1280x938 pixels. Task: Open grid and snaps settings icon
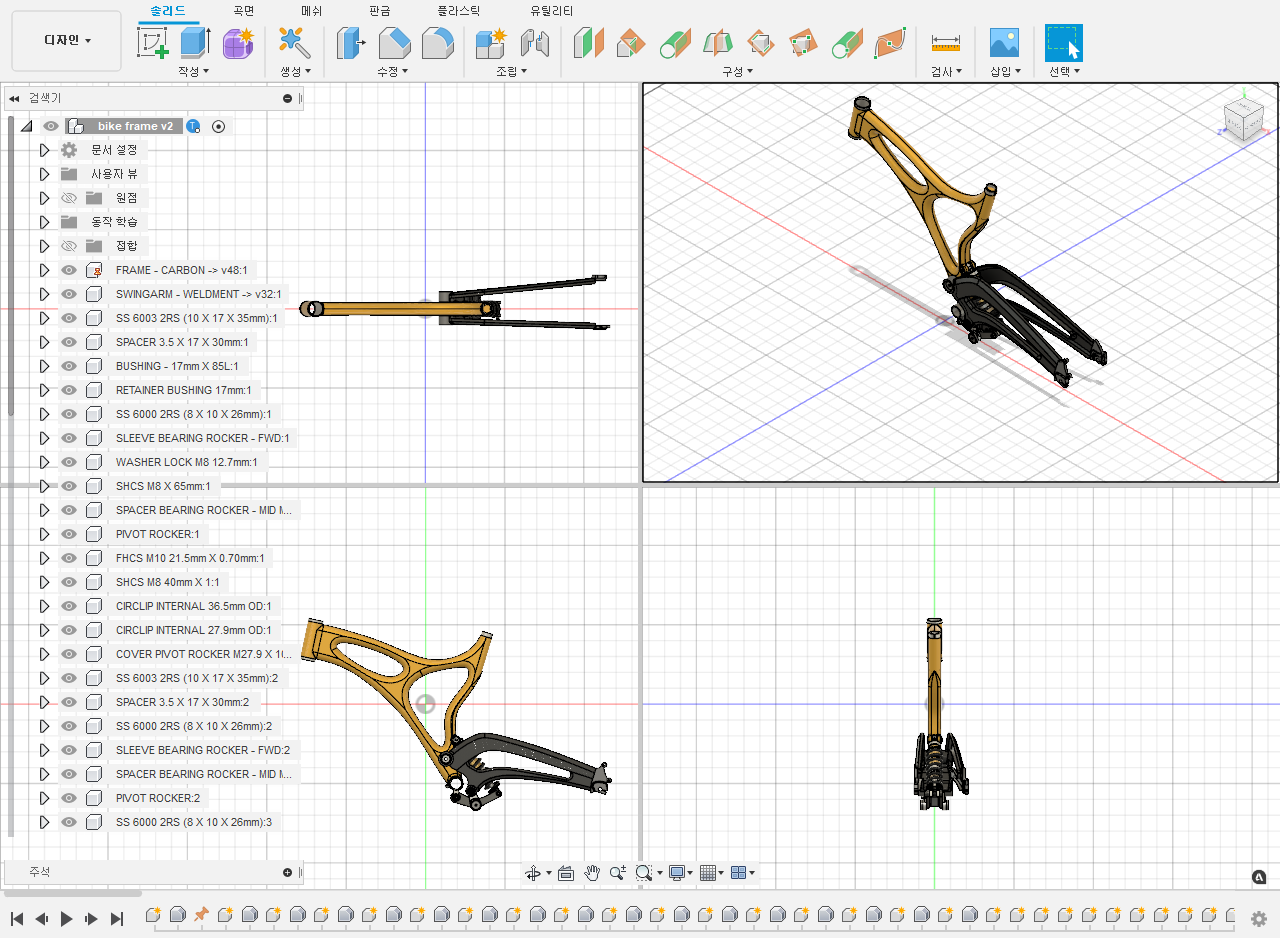tap(709, 873)
